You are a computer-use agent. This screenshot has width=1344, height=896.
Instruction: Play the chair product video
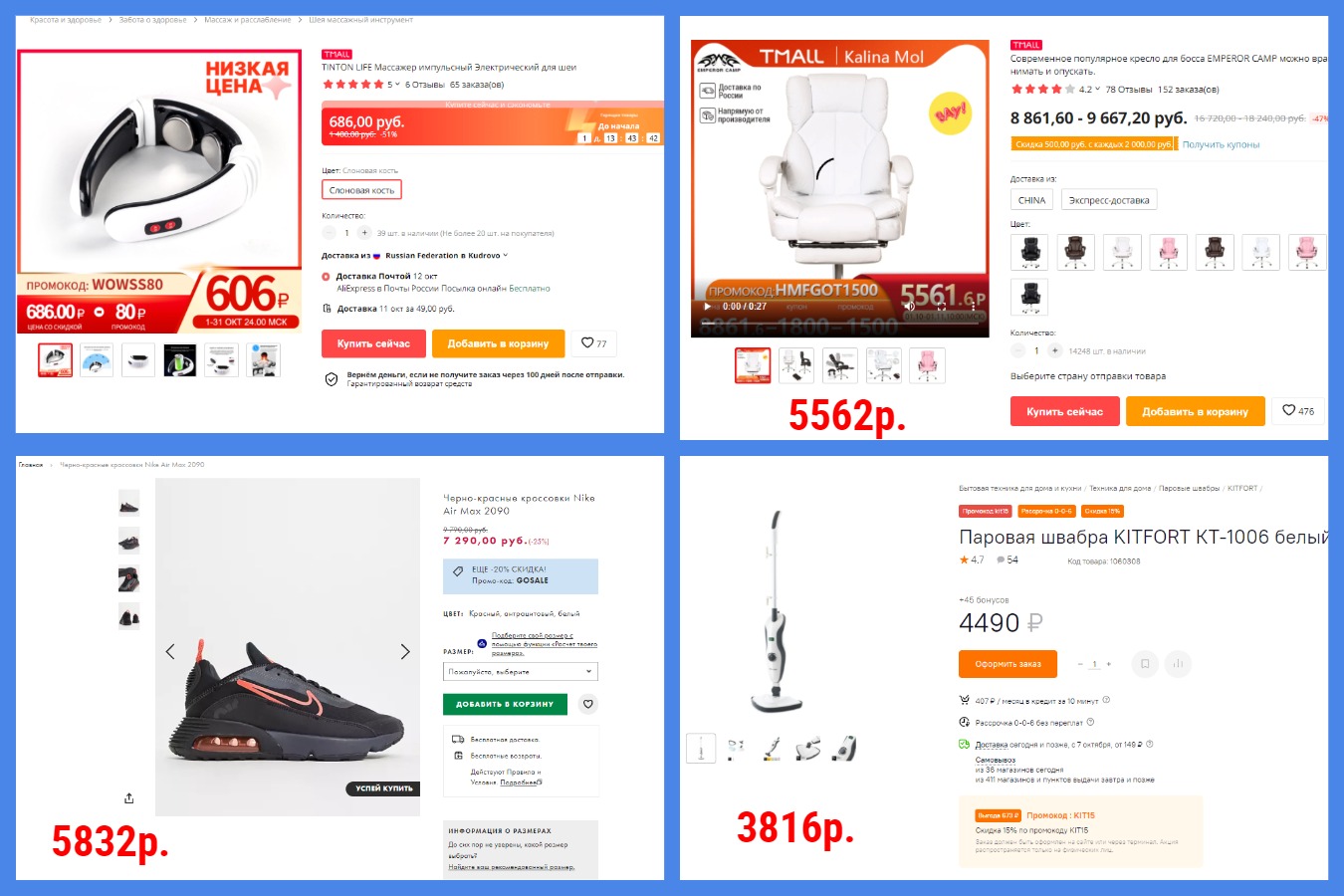tap(708, 307)
